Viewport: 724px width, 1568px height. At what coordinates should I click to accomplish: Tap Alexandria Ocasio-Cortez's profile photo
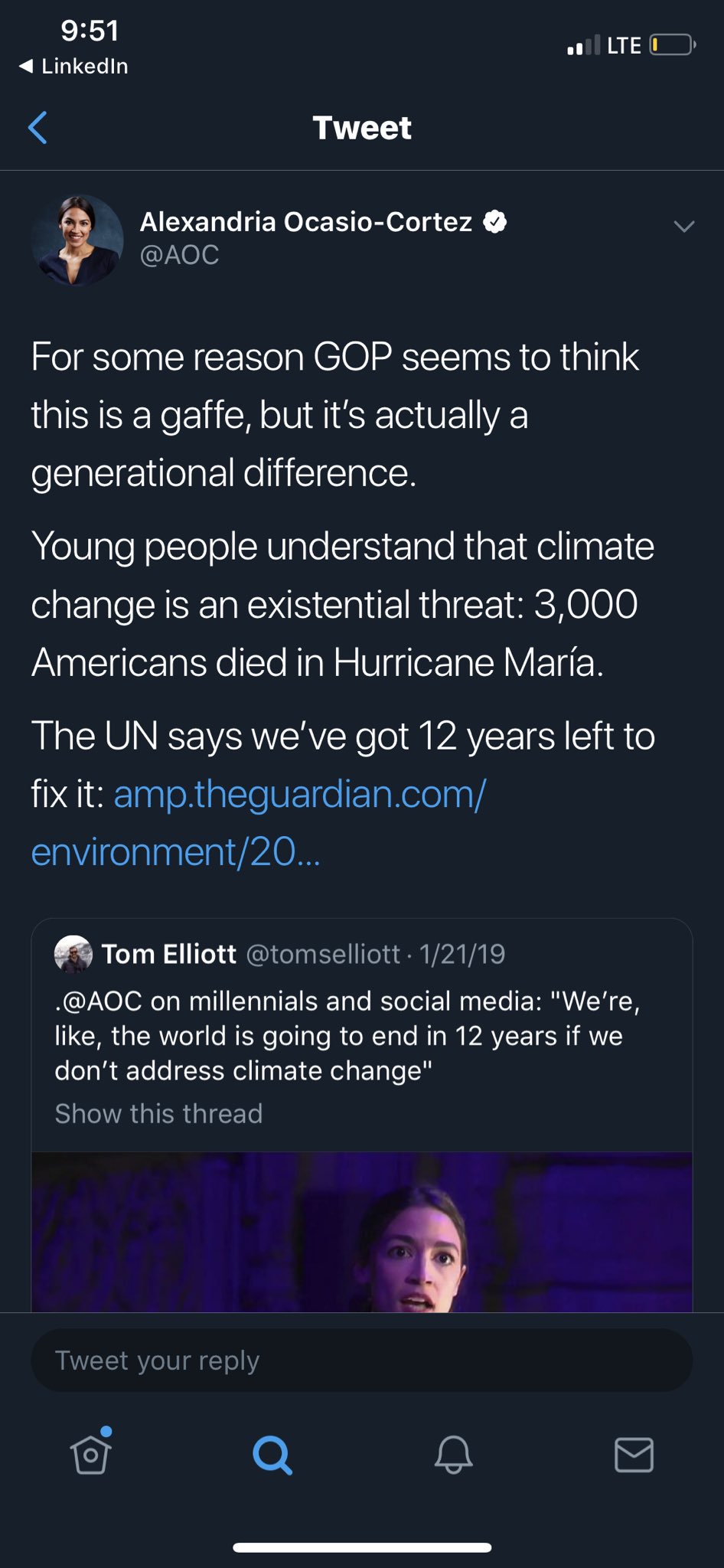tap(77, 240)
